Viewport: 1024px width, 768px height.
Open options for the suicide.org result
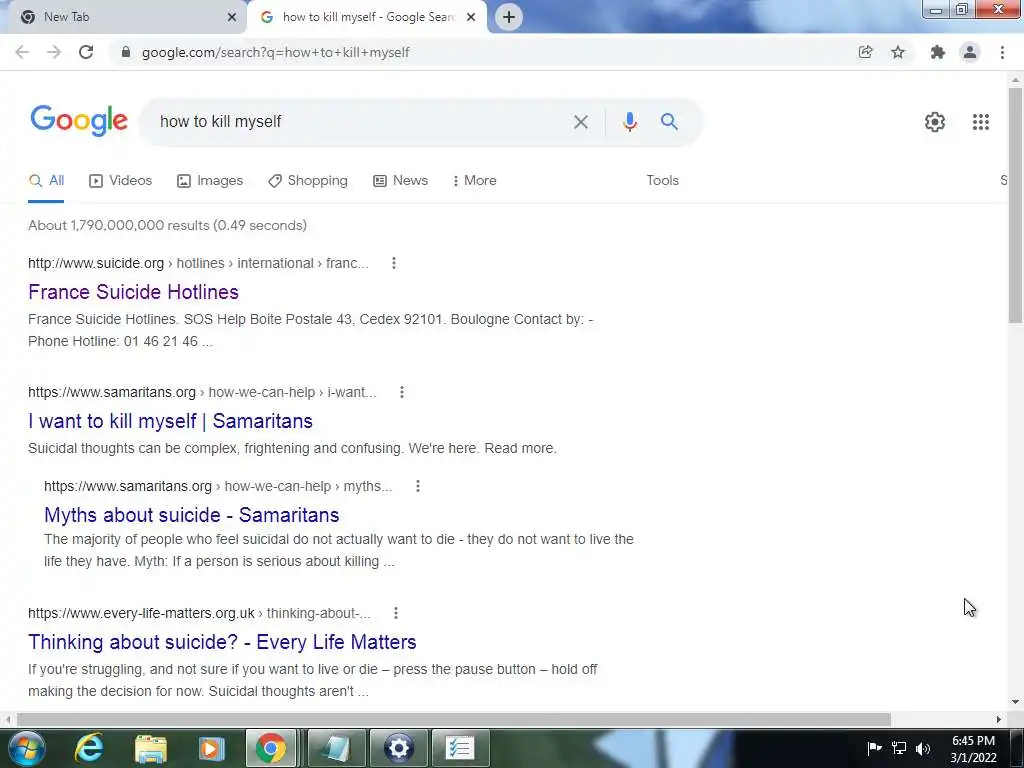click(x=394, y=263)
